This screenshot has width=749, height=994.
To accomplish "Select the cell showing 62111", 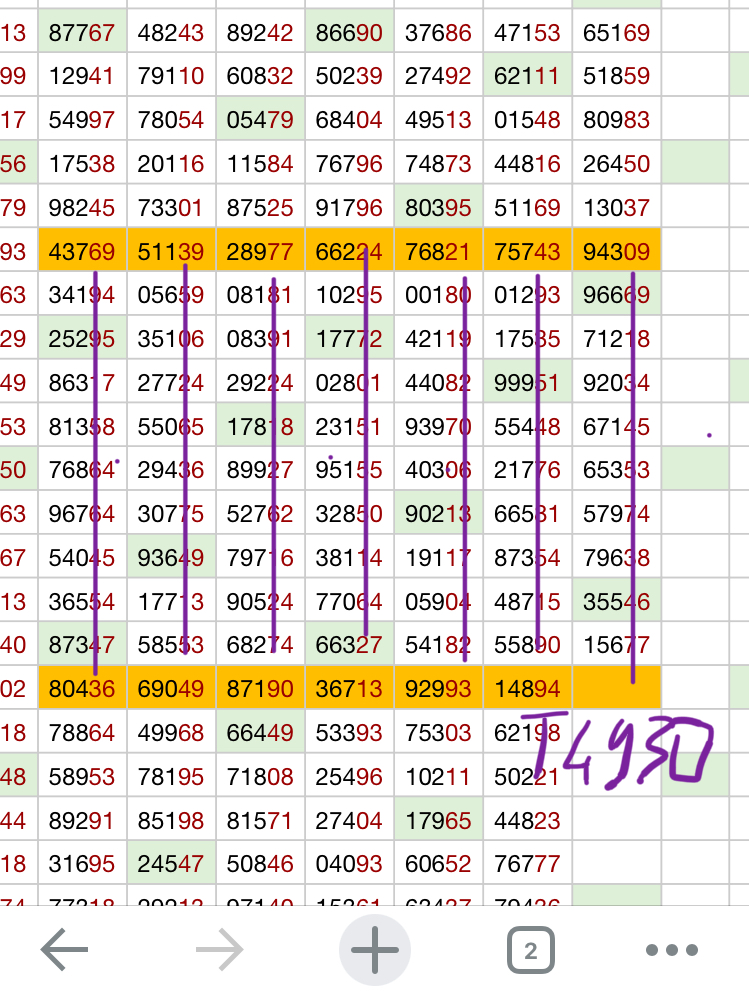I will [x=527, y=78].
